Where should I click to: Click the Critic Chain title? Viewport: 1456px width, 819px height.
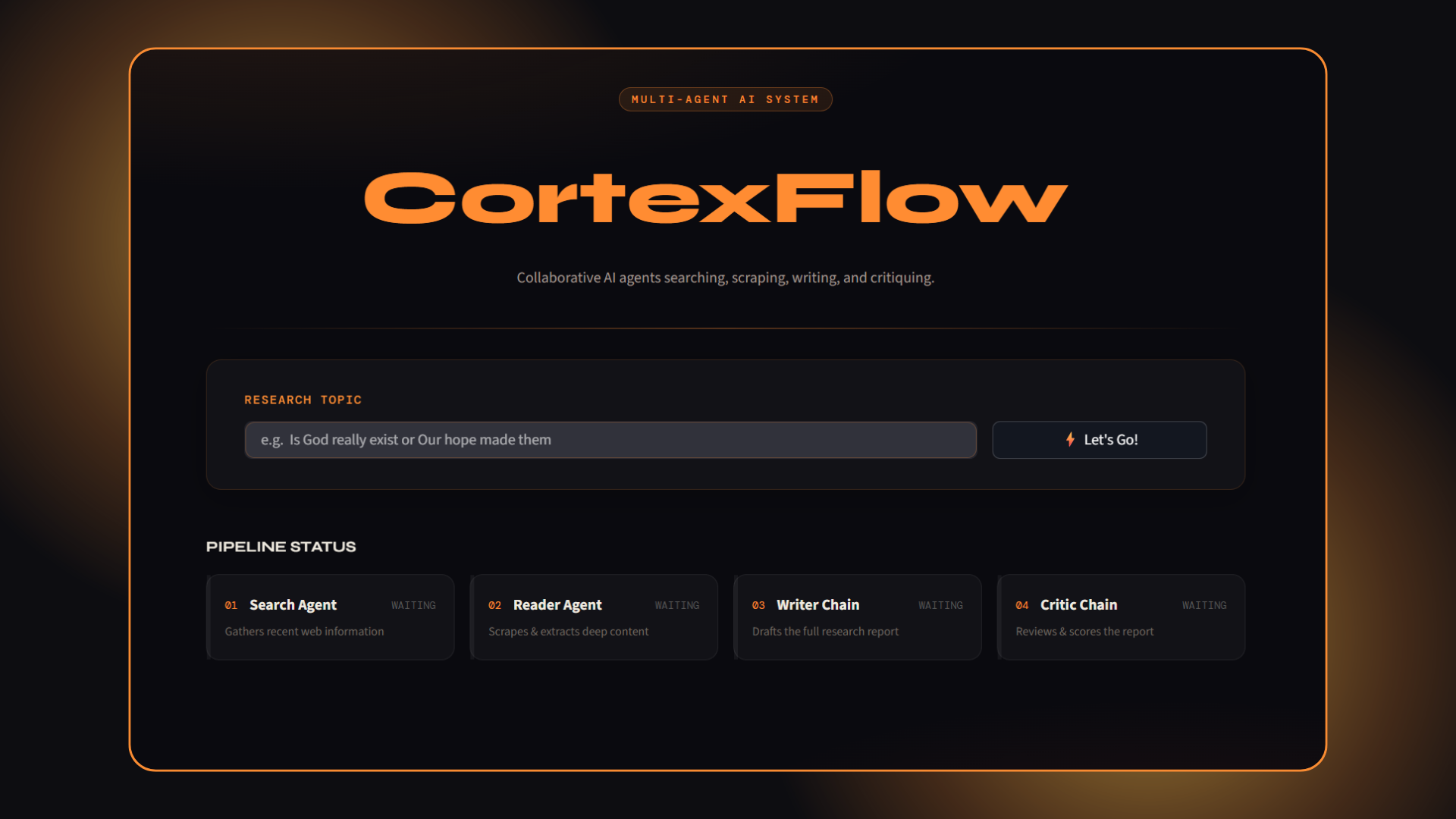(1078, 604)
